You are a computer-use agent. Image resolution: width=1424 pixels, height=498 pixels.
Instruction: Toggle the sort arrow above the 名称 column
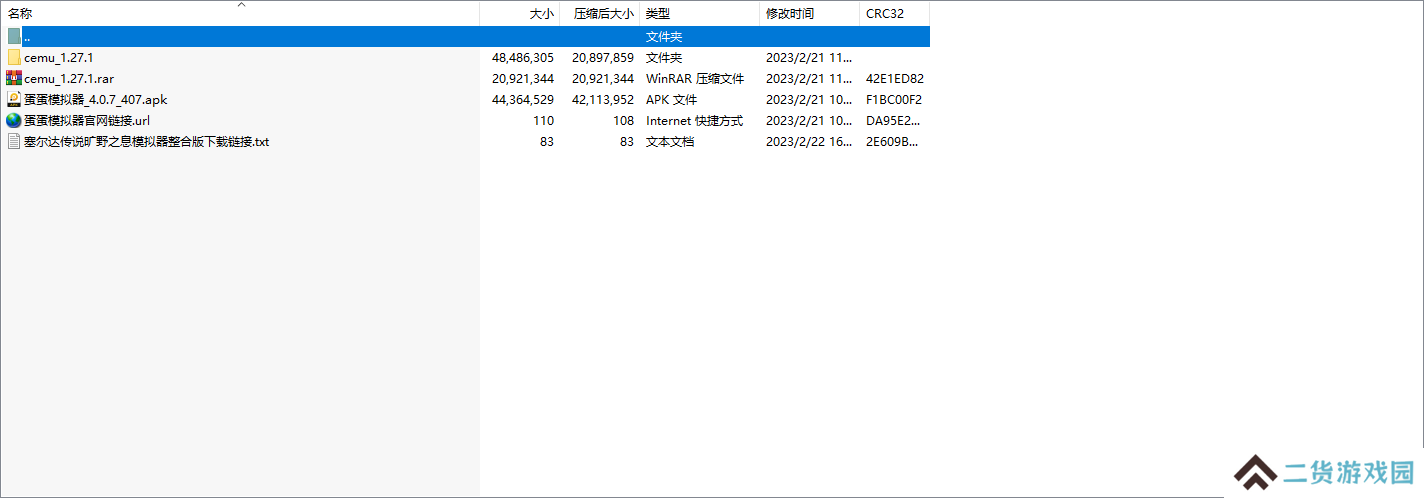coord(240,5)
